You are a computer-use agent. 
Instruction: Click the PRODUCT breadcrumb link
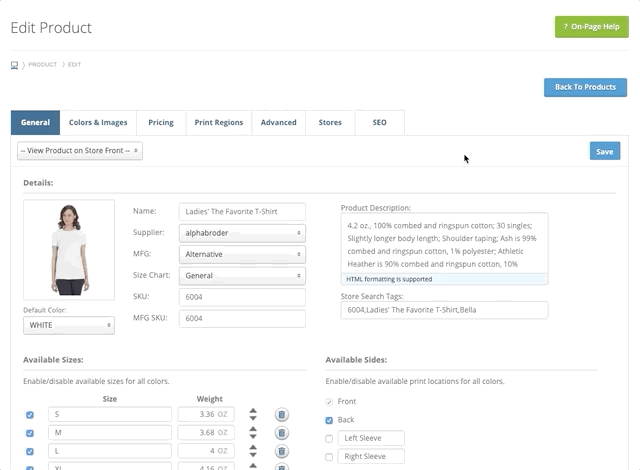(42, 64)
